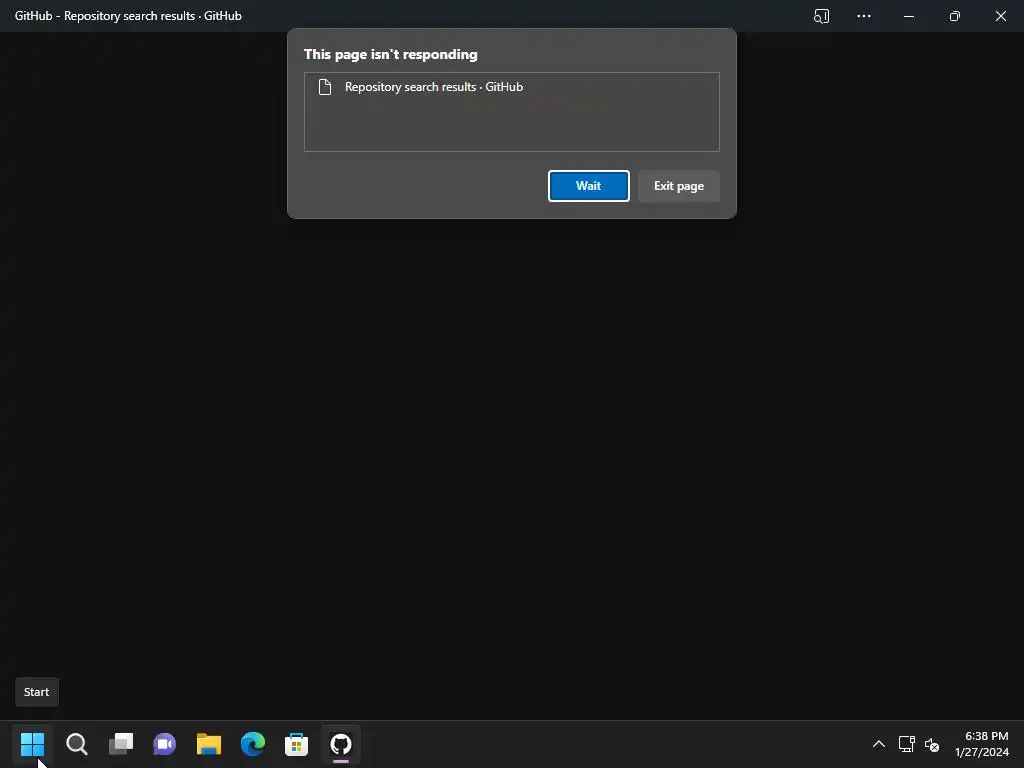Click Exit page to close unresponsive page
This screenshot has height=768, width=1024.
point(679,186)
